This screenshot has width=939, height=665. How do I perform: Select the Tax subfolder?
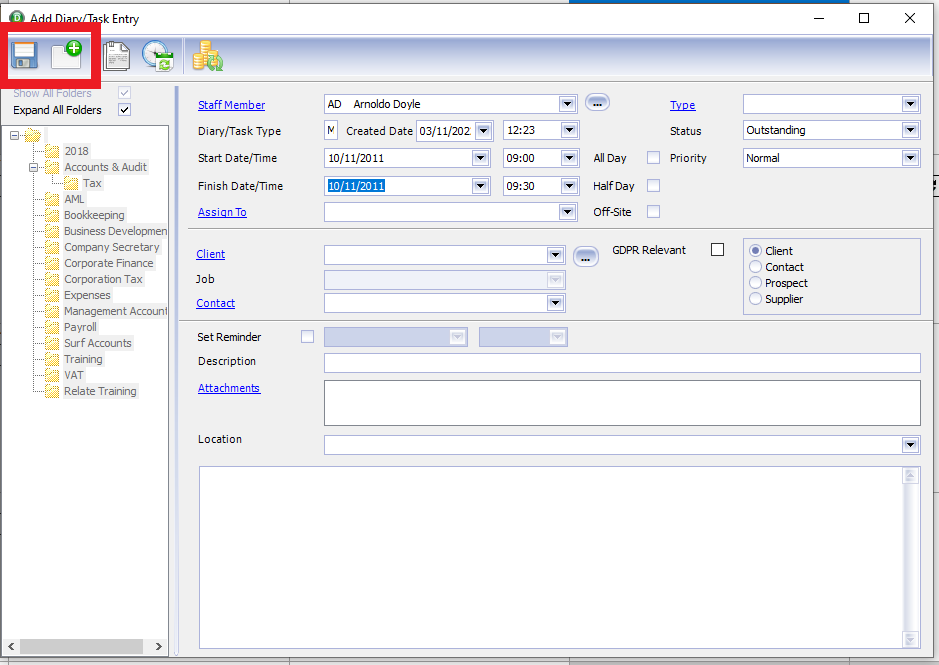pyautogui.click(x=92, y=183)
